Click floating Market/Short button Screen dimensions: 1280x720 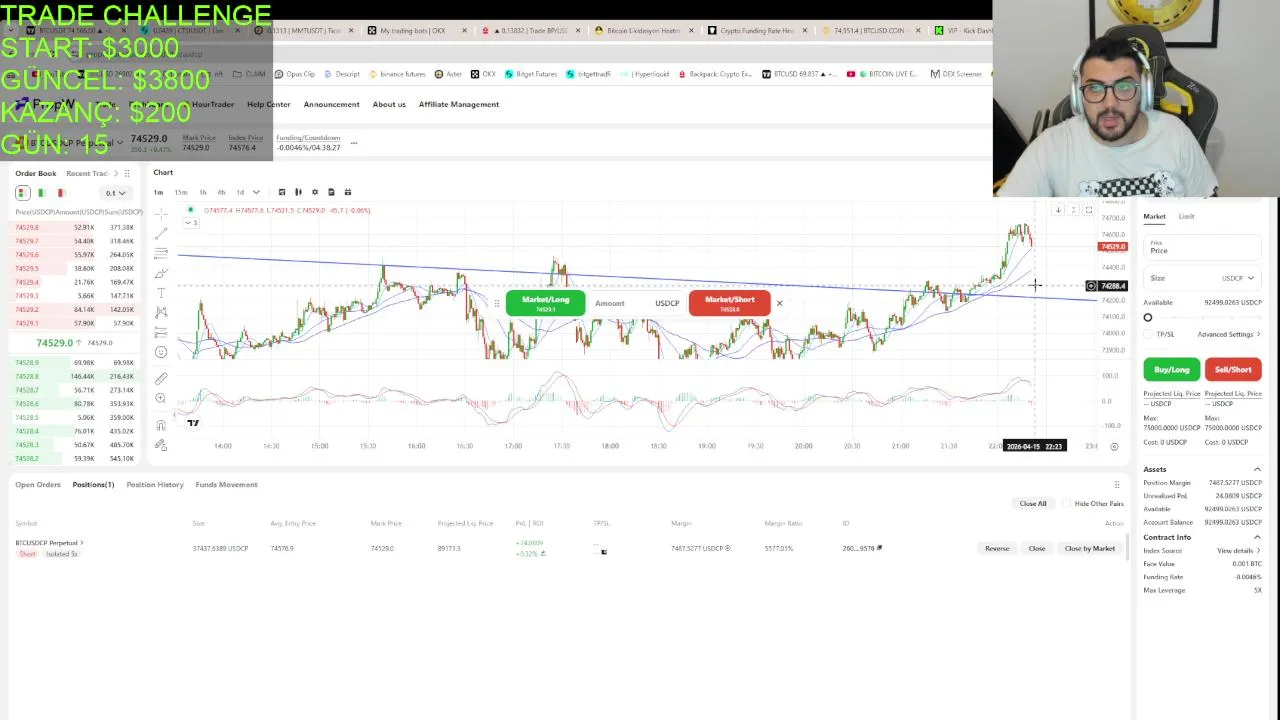(x=729, y=303)
